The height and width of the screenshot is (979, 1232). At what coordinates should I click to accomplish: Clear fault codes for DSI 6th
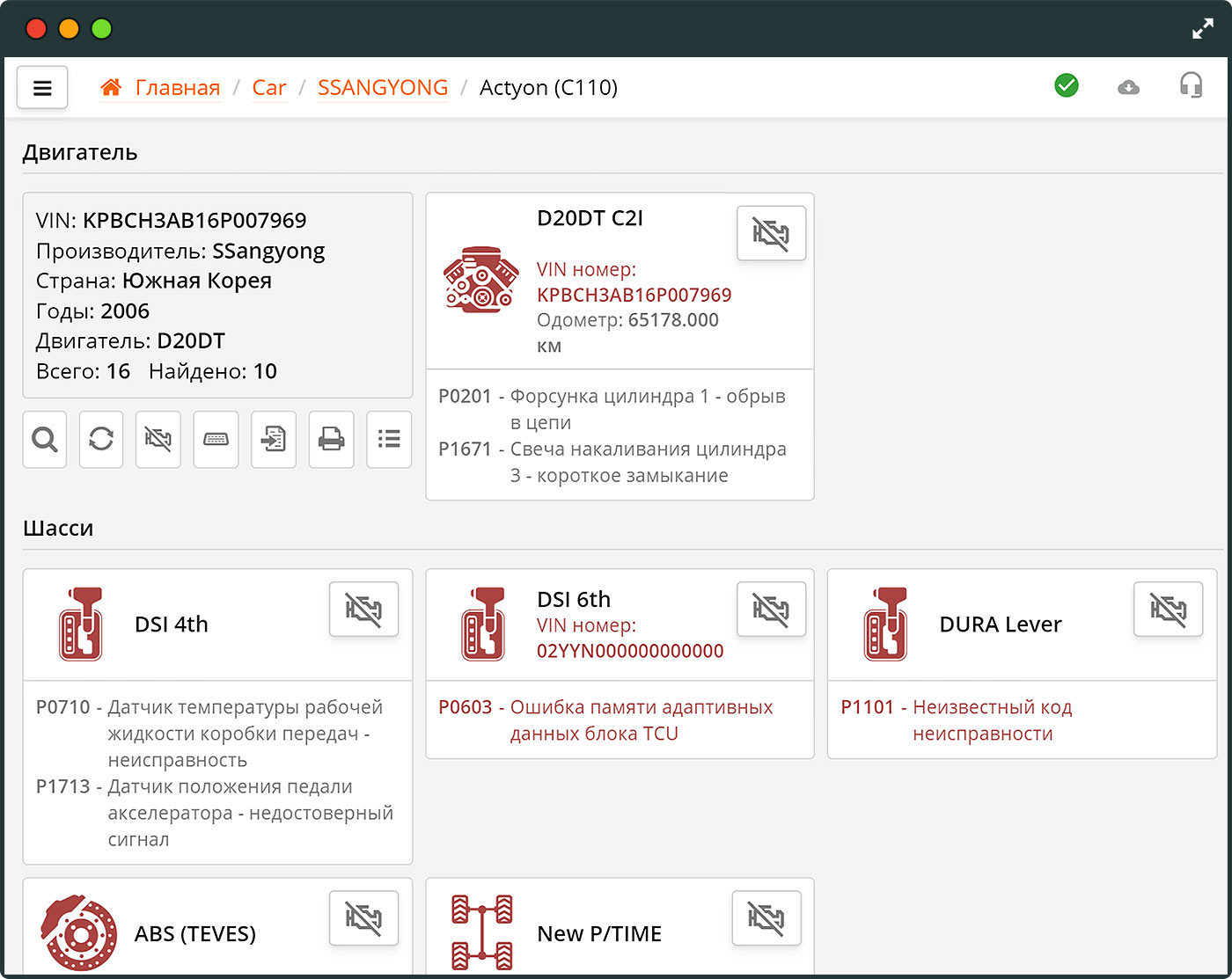click(x=771, y=609)
